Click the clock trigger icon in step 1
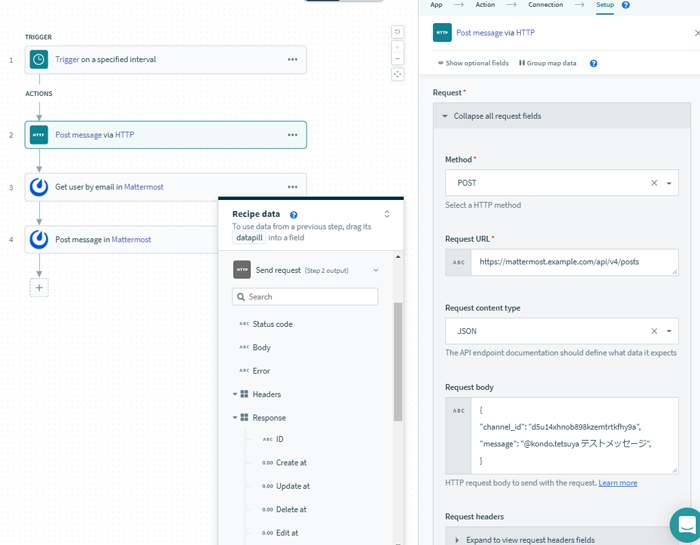This screenshot has height=545, width=700. pyautogui.click(x=39, y=59)
